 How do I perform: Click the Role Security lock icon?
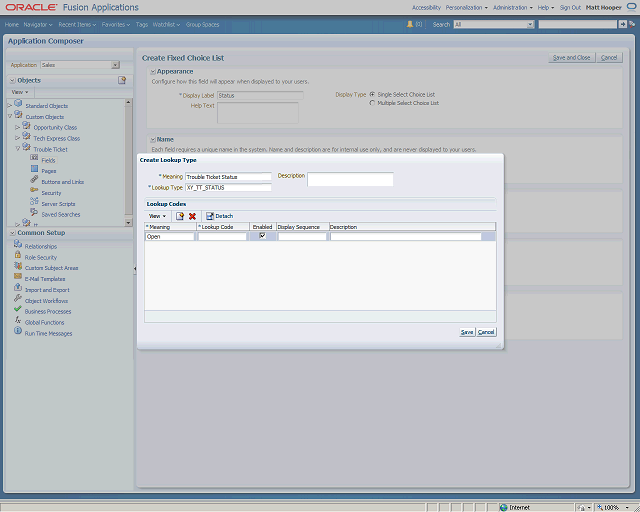[x=18, y=254]
